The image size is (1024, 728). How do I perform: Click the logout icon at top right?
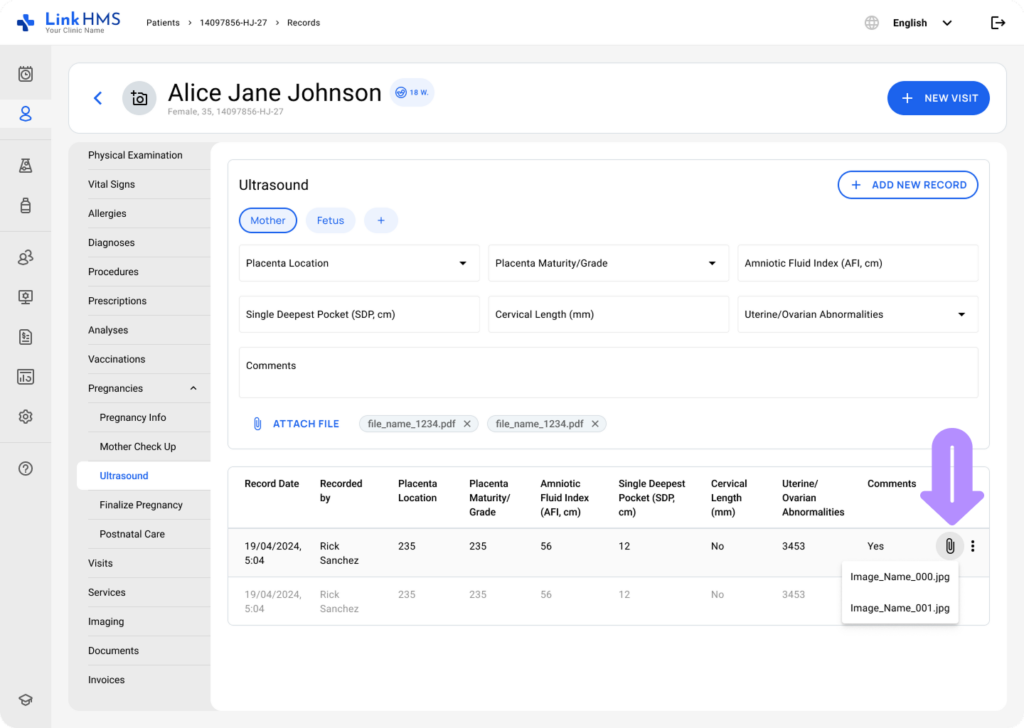tap(997, 23)
